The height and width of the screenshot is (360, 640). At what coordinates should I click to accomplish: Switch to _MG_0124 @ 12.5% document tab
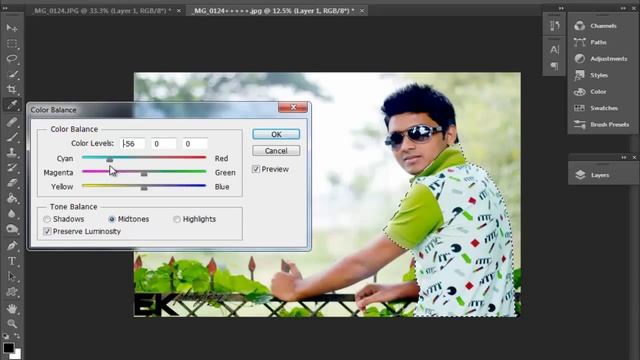click(x=273, y=11)
